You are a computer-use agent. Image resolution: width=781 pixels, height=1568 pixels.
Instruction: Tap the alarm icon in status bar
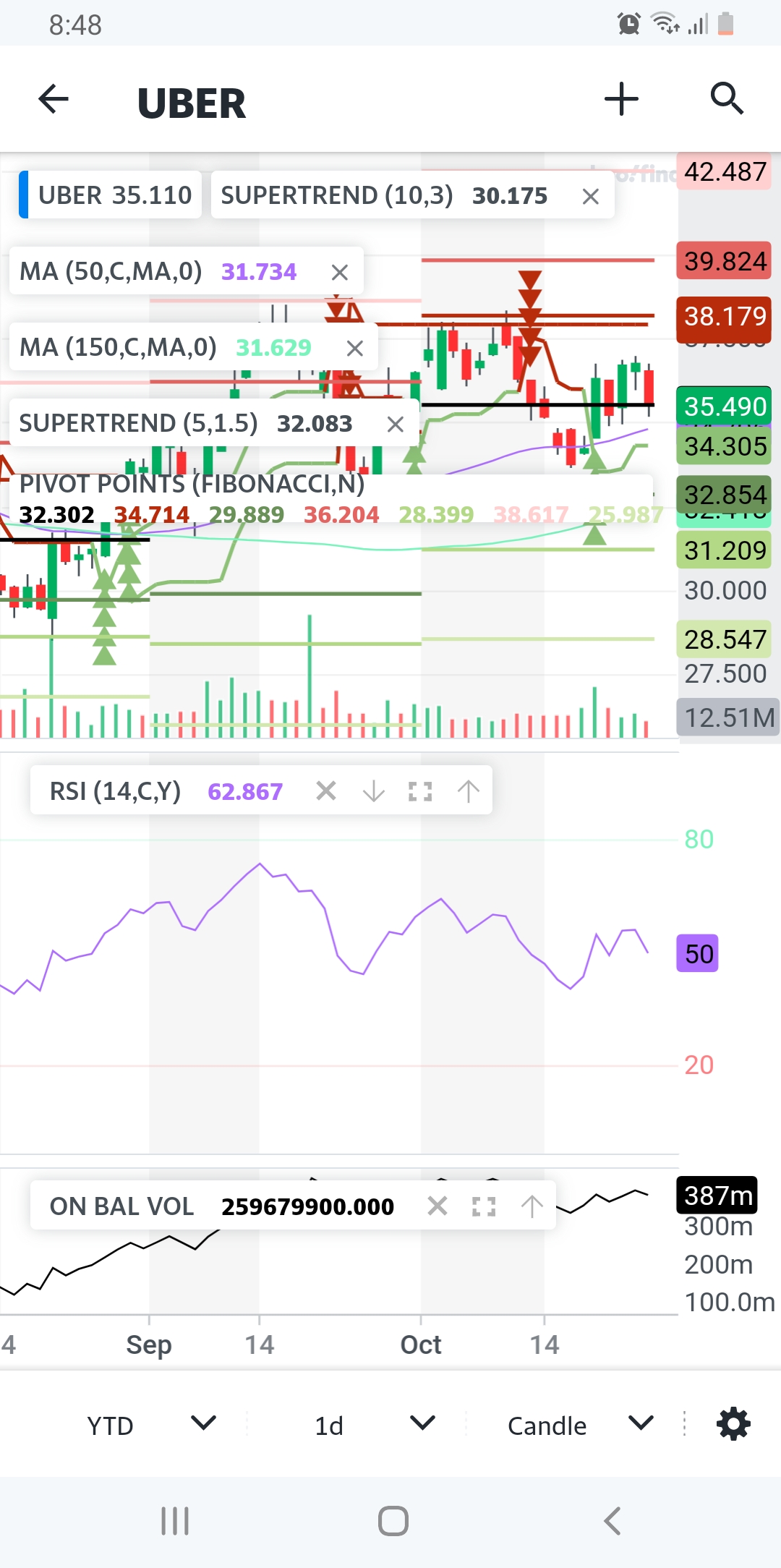628,24
